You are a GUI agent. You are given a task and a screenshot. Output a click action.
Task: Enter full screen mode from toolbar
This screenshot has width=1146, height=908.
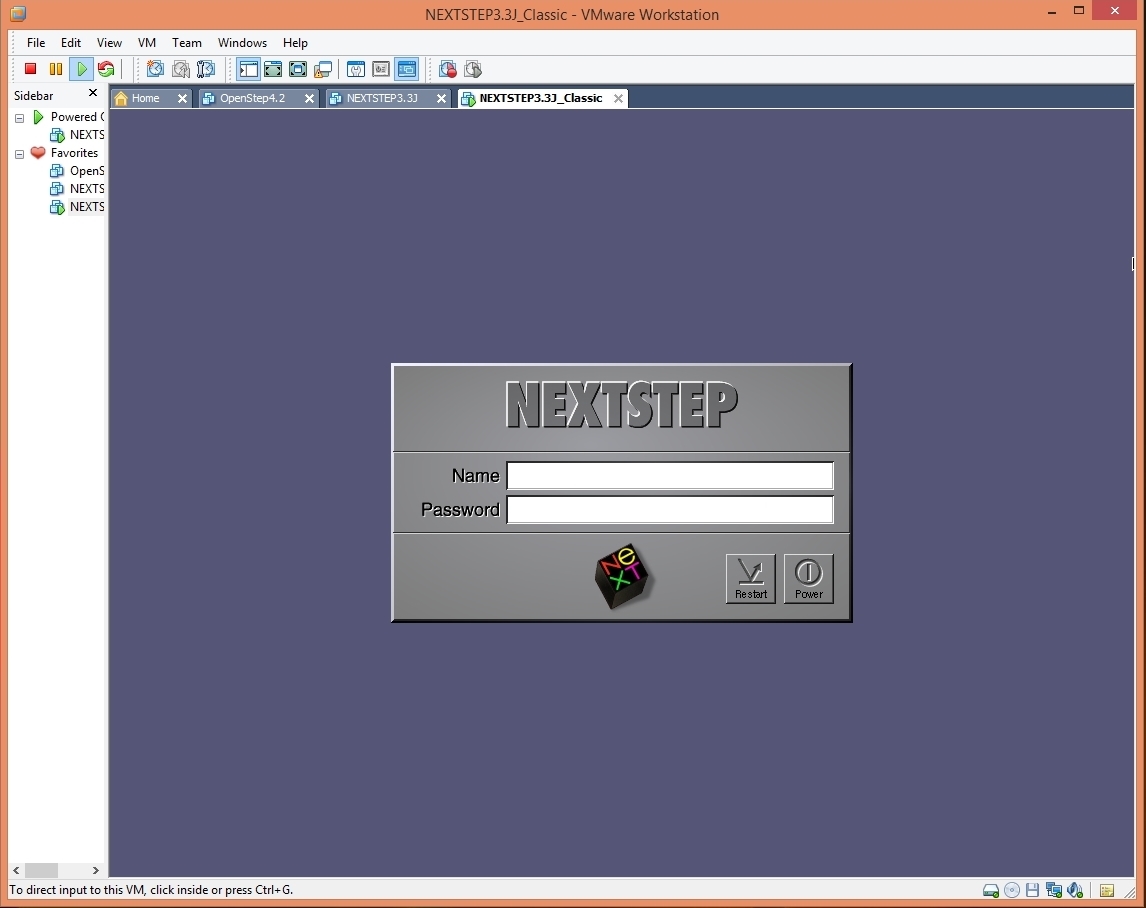[297, 69]
